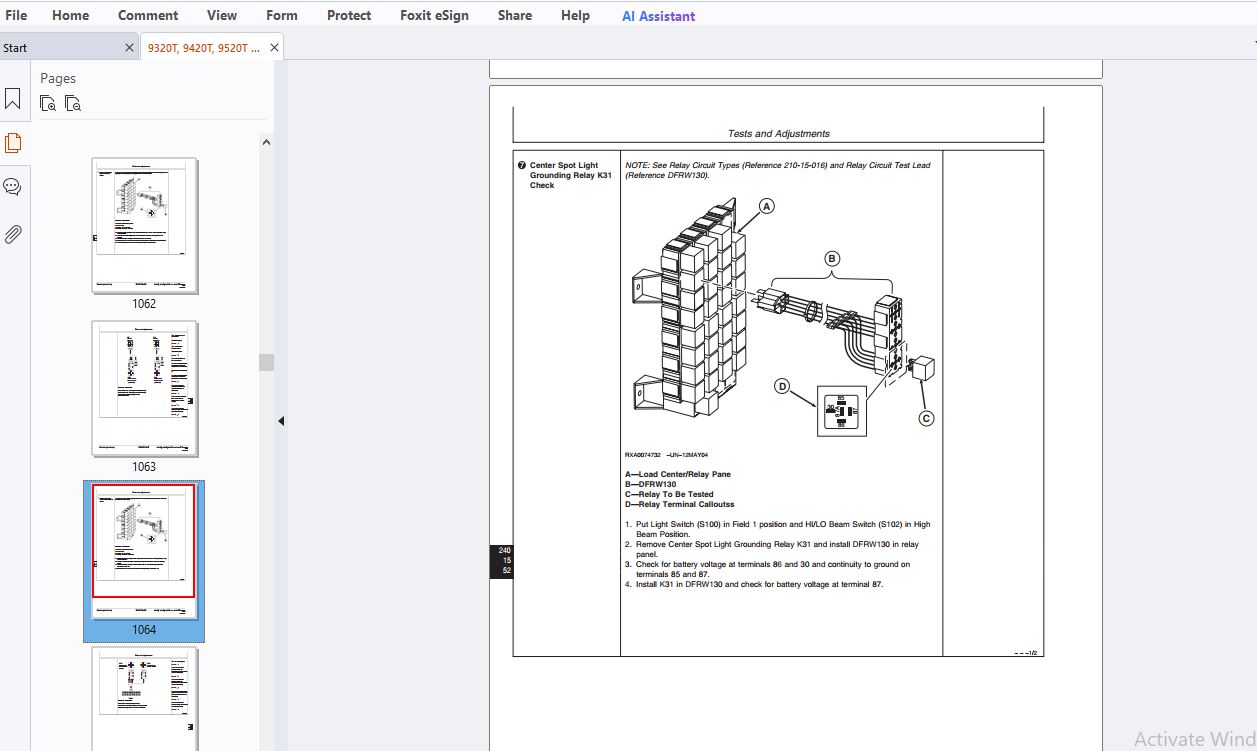Click legend line D—Relay Terminal Callouts
Viewport: 1257px width, 751px height.
pyautogui.click(x=679, y=504)
